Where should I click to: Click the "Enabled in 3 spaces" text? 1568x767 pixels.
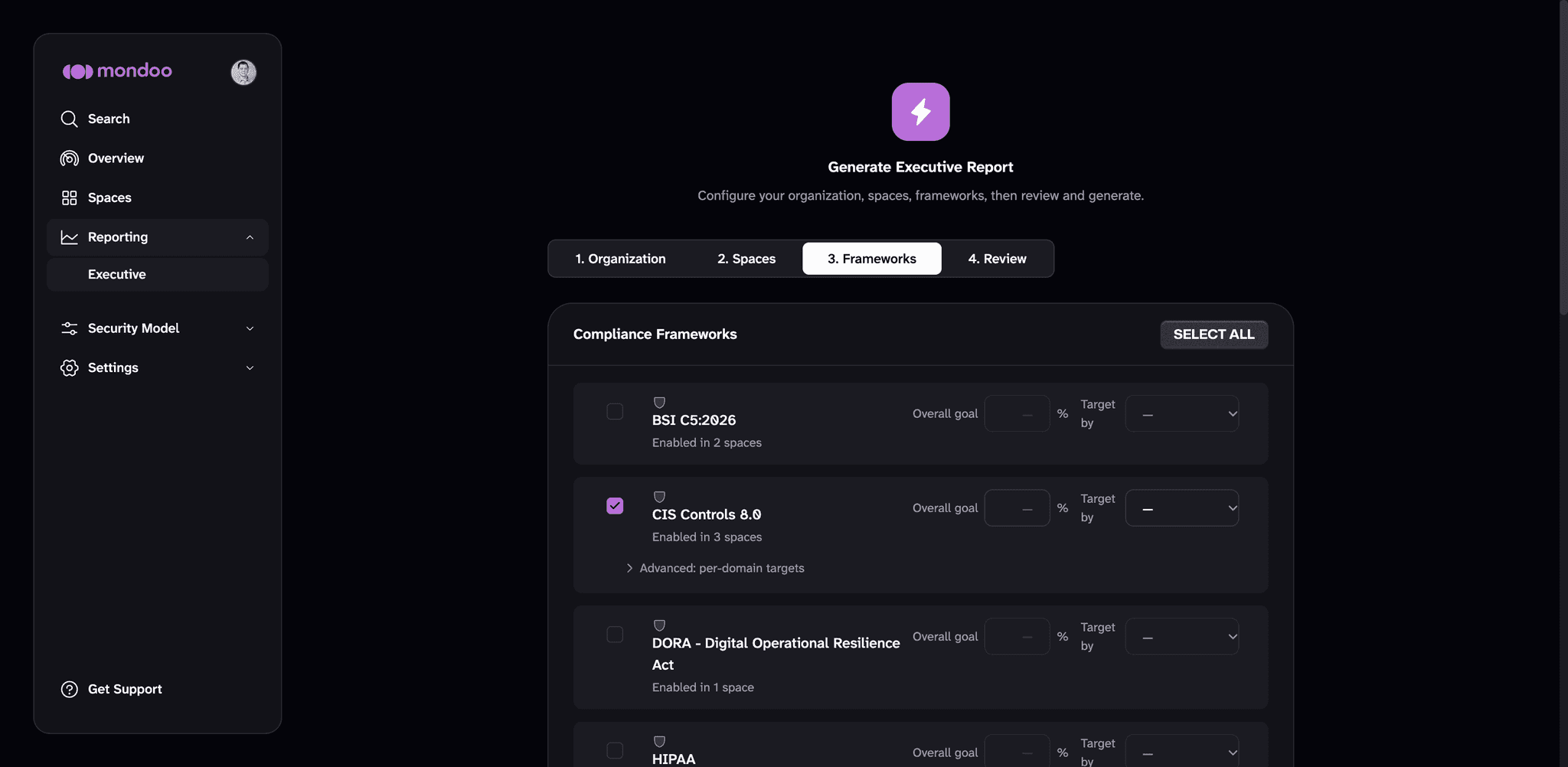(707, 537)
